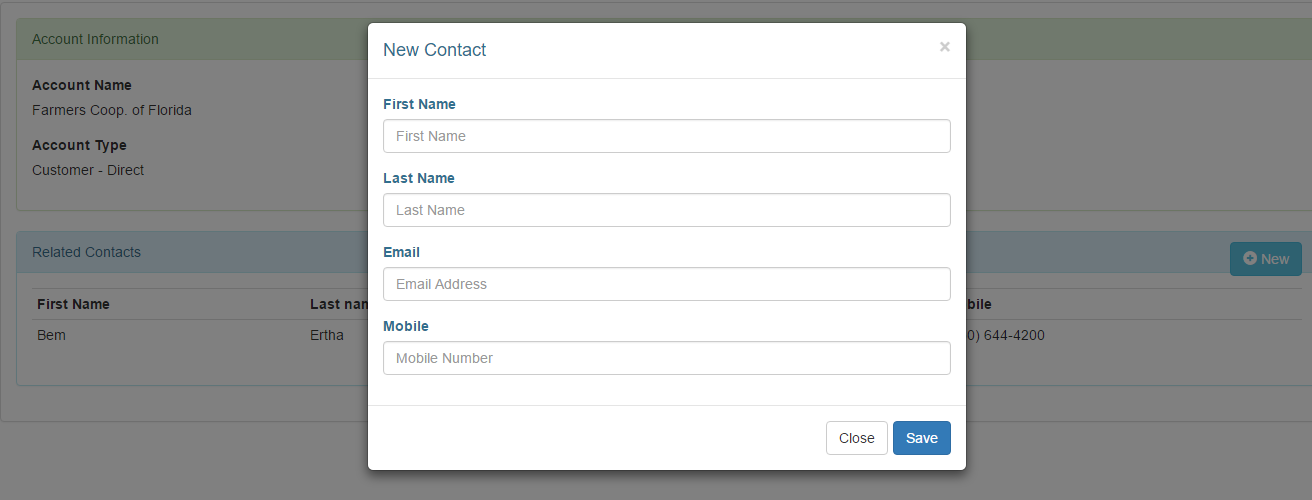Click the plus icon on New button

(x=1249, y=258)
